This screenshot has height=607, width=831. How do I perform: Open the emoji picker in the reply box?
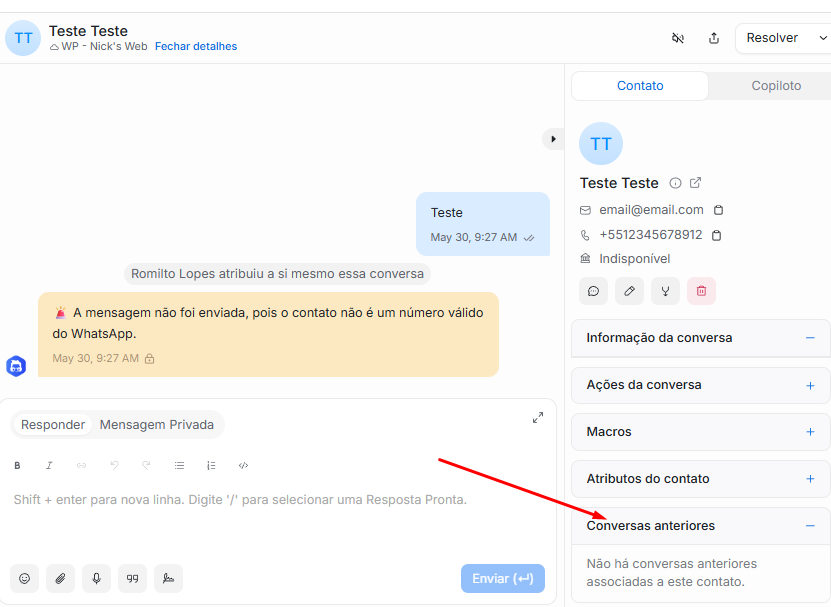click(x=25, y=578)
